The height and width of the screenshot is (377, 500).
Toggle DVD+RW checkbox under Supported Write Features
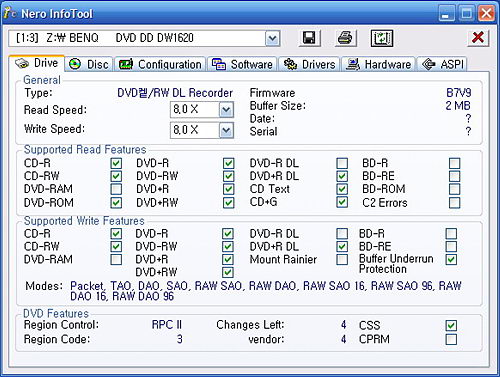[x=228, y=272]
